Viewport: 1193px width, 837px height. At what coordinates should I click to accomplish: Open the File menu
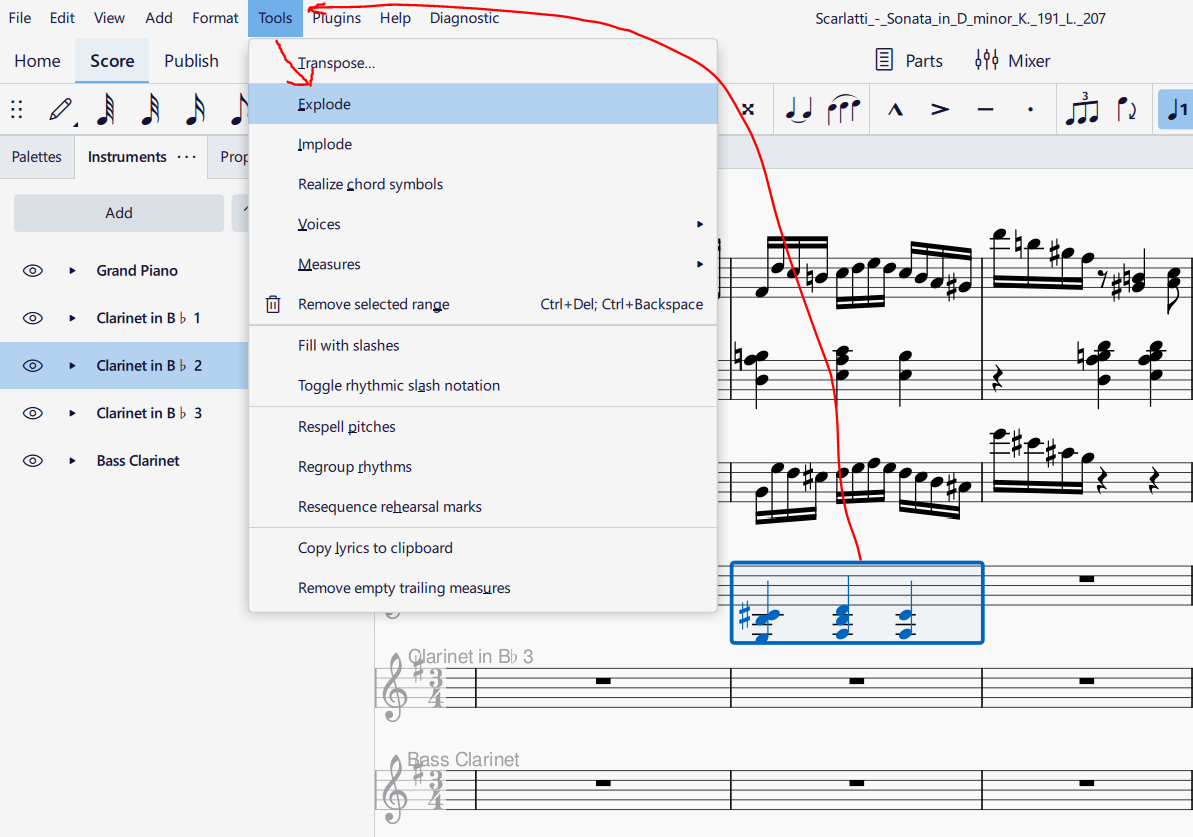(x=20, y=18)
